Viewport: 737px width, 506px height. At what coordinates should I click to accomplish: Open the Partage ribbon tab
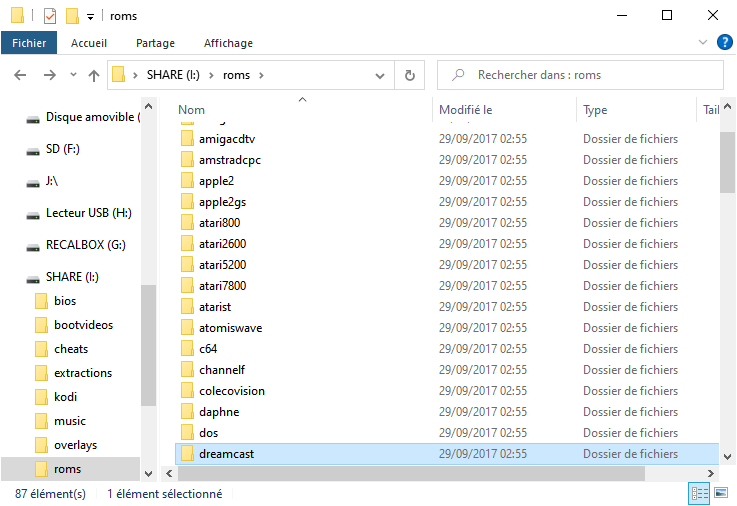click(x=155, y=43)
